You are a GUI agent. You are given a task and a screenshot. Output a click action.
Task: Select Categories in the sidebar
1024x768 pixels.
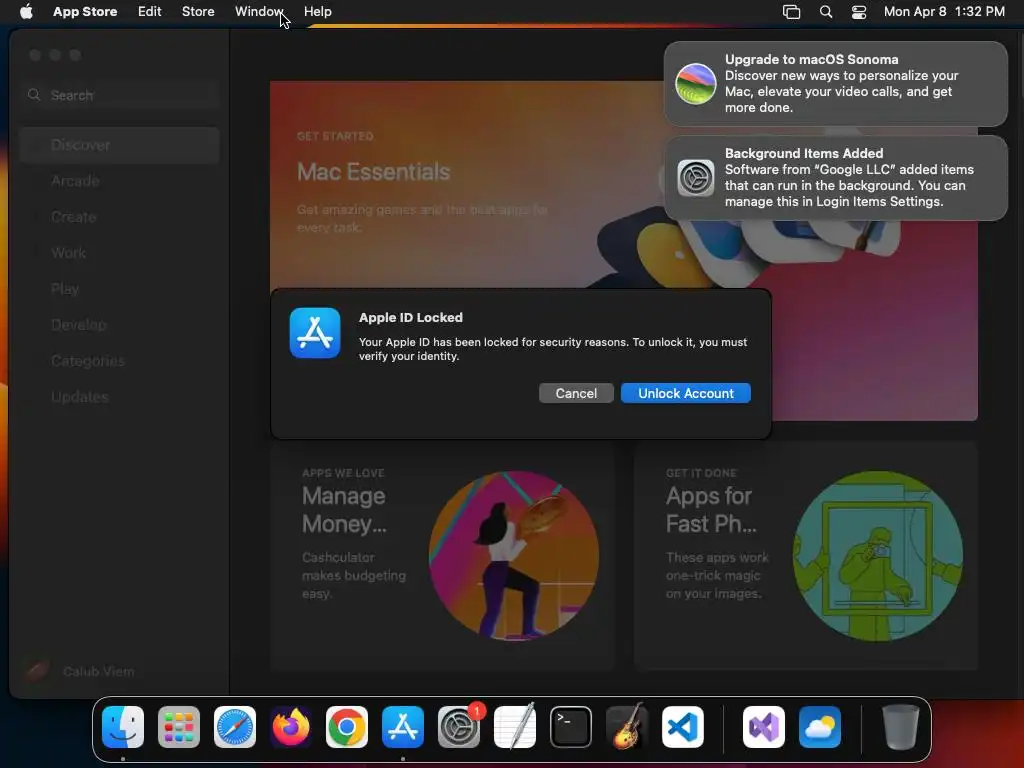(119, 360)
